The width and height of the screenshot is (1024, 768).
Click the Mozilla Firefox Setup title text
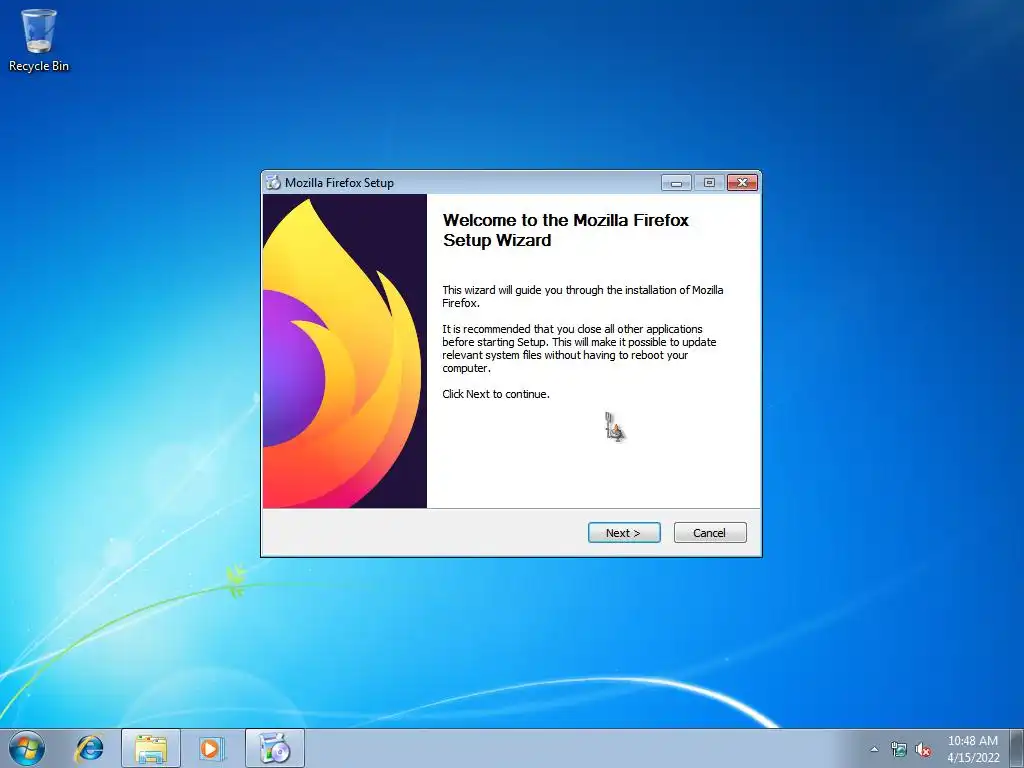click(339, 183)
